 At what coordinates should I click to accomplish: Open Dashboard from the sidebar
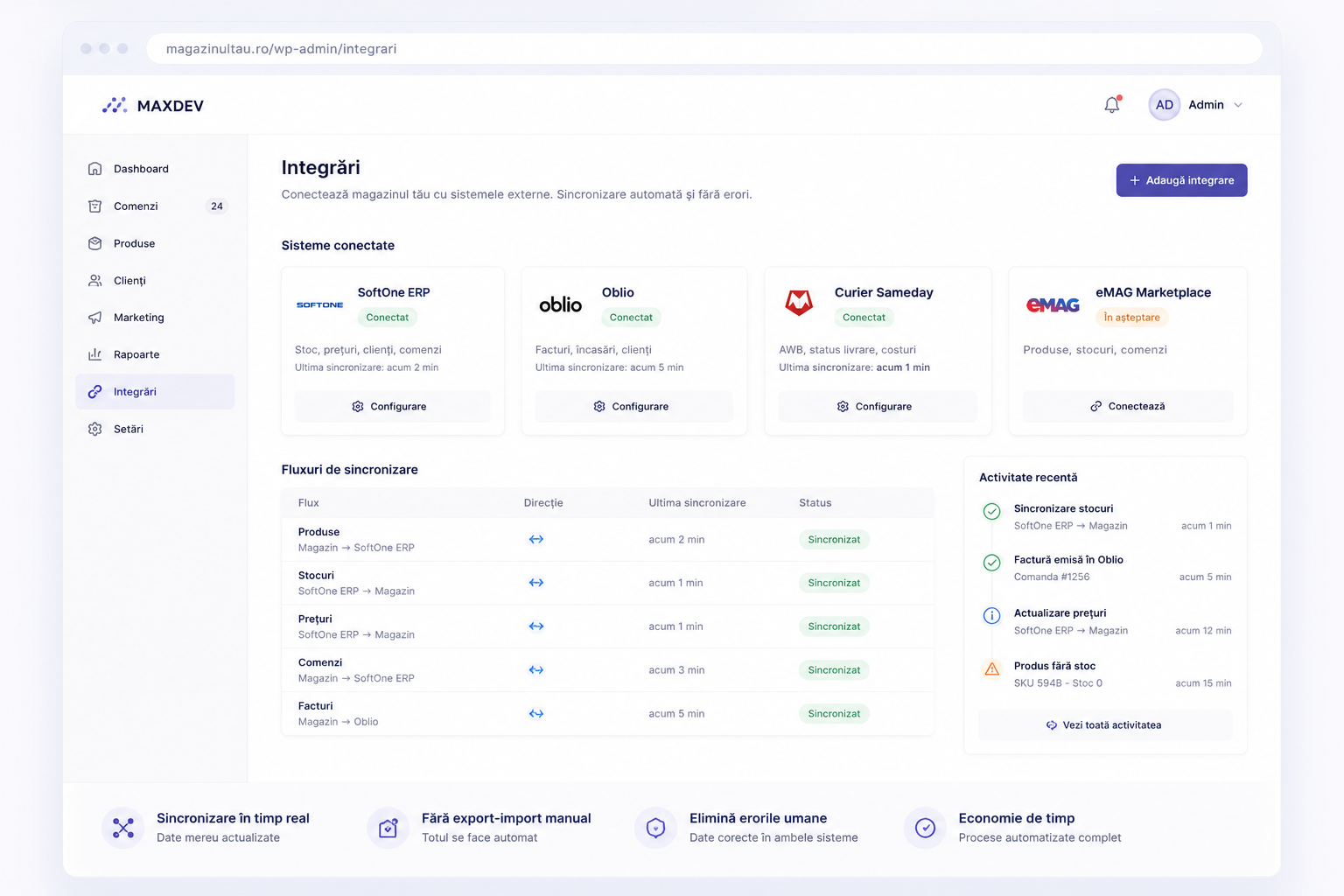click(x=155, y=169)
